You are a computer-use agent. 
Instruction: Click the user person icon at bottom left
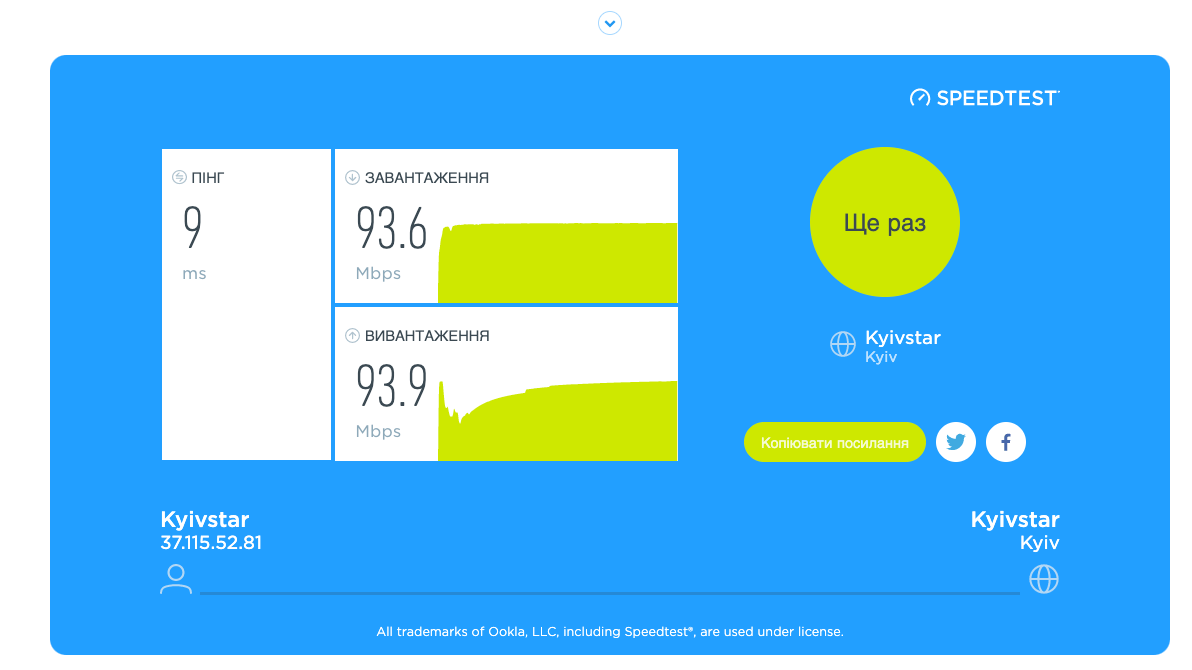pos(176,579)
